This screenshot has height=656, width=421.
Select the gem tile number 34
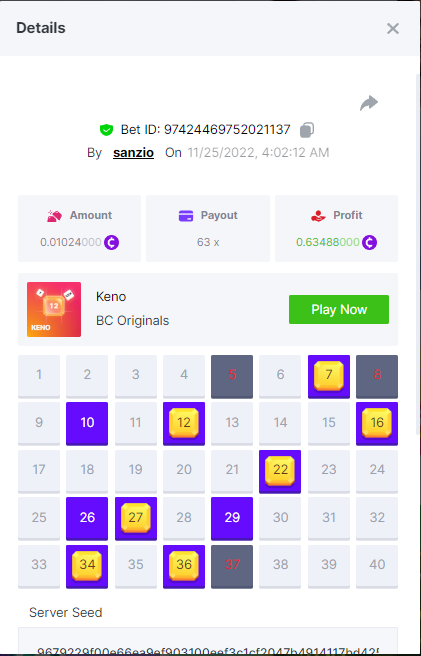87,566
